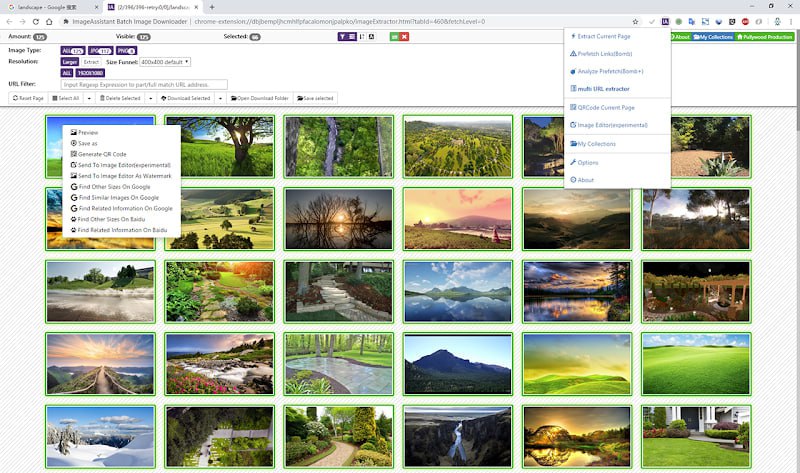The height and width of the screenshot is (473, 800).
Task: Click the URL Filter regexp input field
Action: (x=145, y=85)
